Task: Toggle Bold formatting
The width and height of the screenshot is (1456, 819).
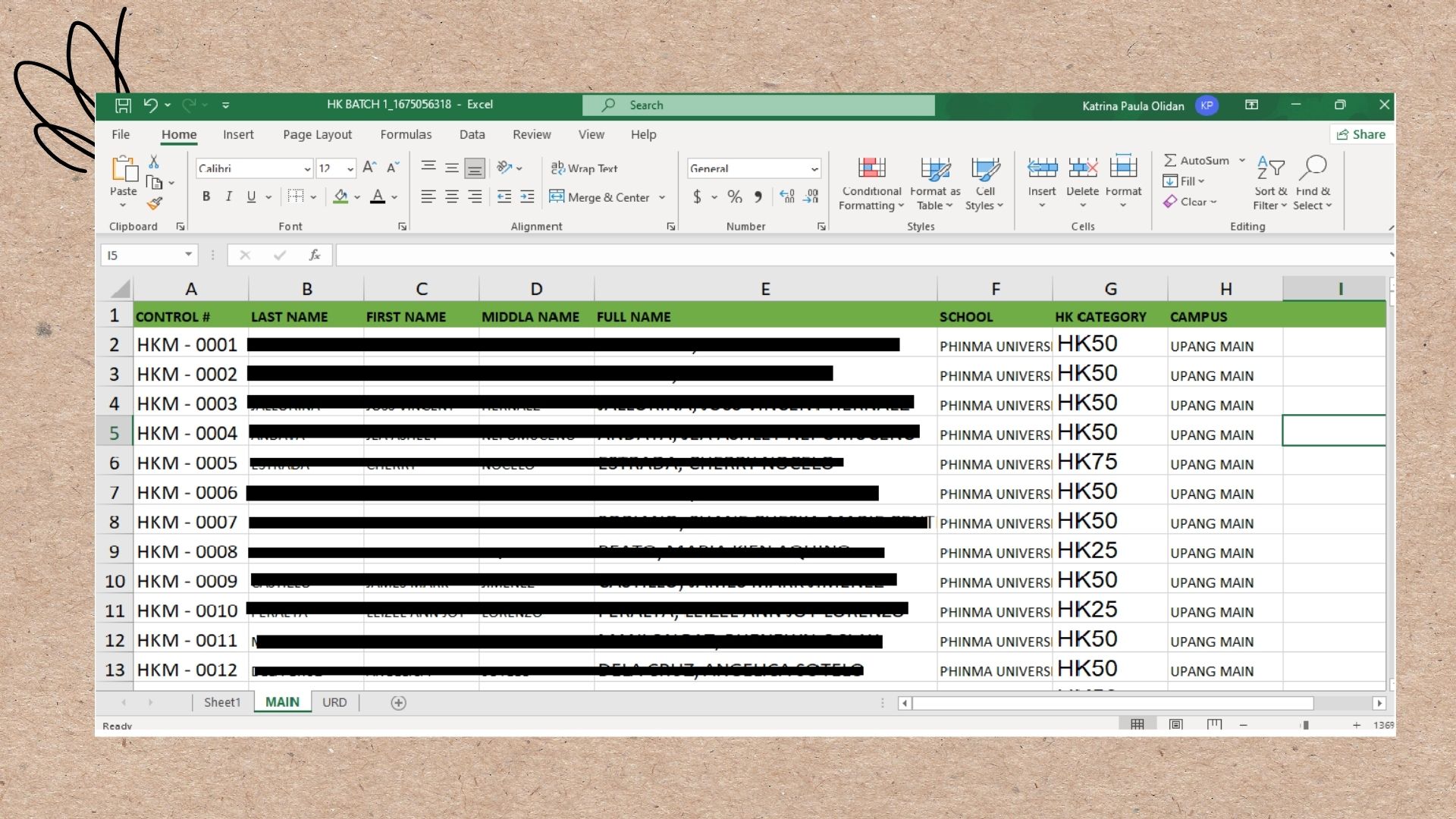Action: click(x=206, y=197)
